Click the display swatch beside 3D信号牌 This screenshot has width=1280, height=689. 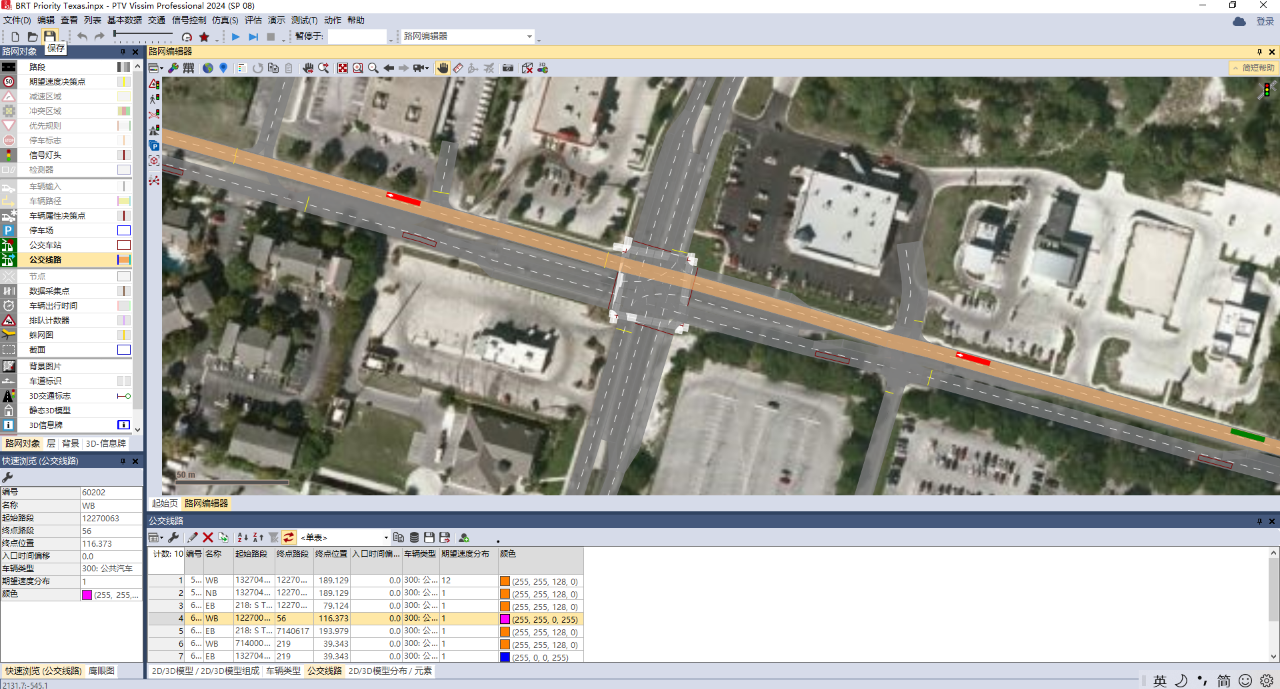point(124,425)
